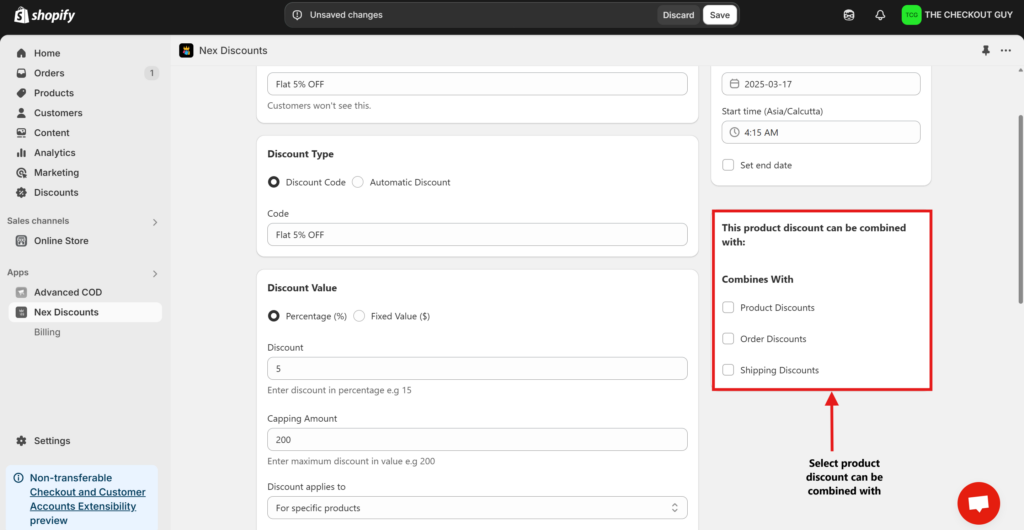Image resolution: width=1024 pixels, height=530 pixels.
Task: Click the top Flat 5% OFF title field
Action: point(477,84)
